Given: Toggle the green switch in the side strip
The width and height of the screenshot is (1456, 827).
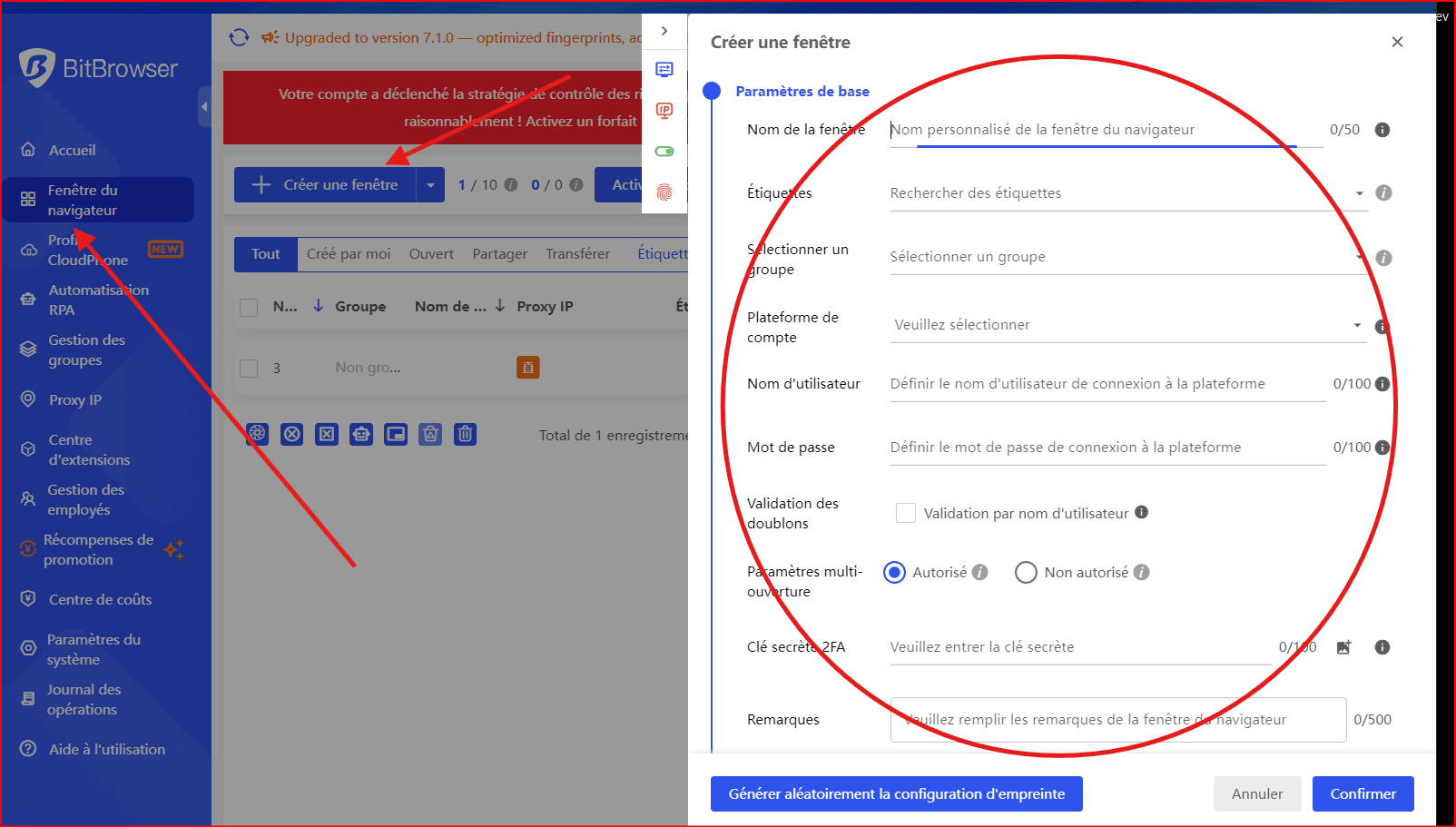Looking at the screenshot, I should [x=664, y=152].
